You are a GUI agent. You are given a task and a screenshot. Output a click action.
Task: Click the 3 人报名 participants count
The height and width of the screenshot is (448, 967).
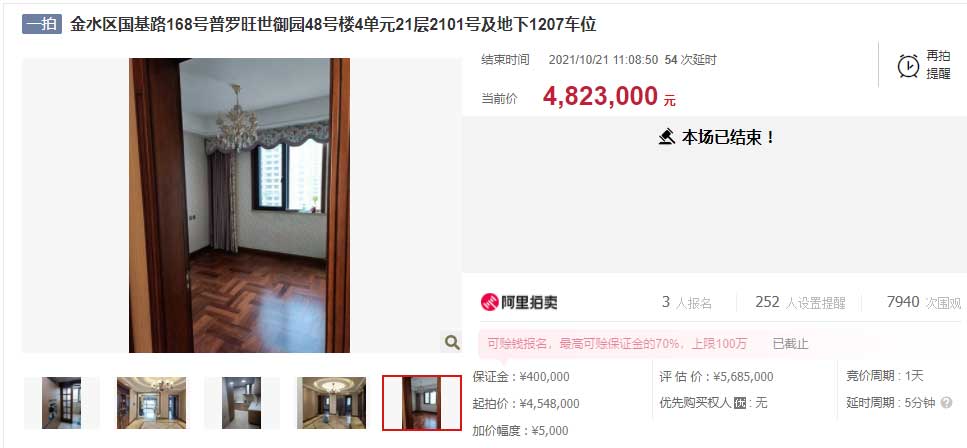687,302
